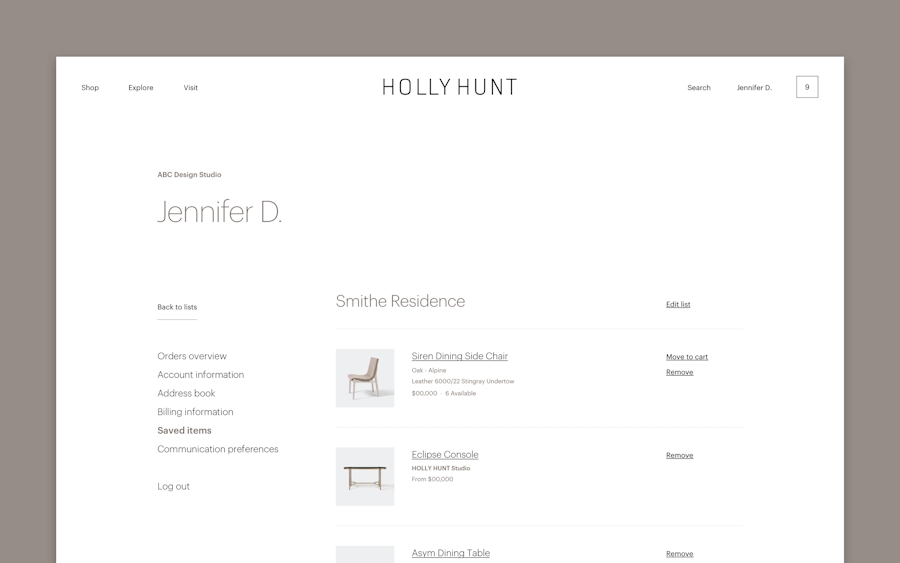Open the Jennifer D. account link in header
Screen dimensions: 900x563
pos(754,88)
